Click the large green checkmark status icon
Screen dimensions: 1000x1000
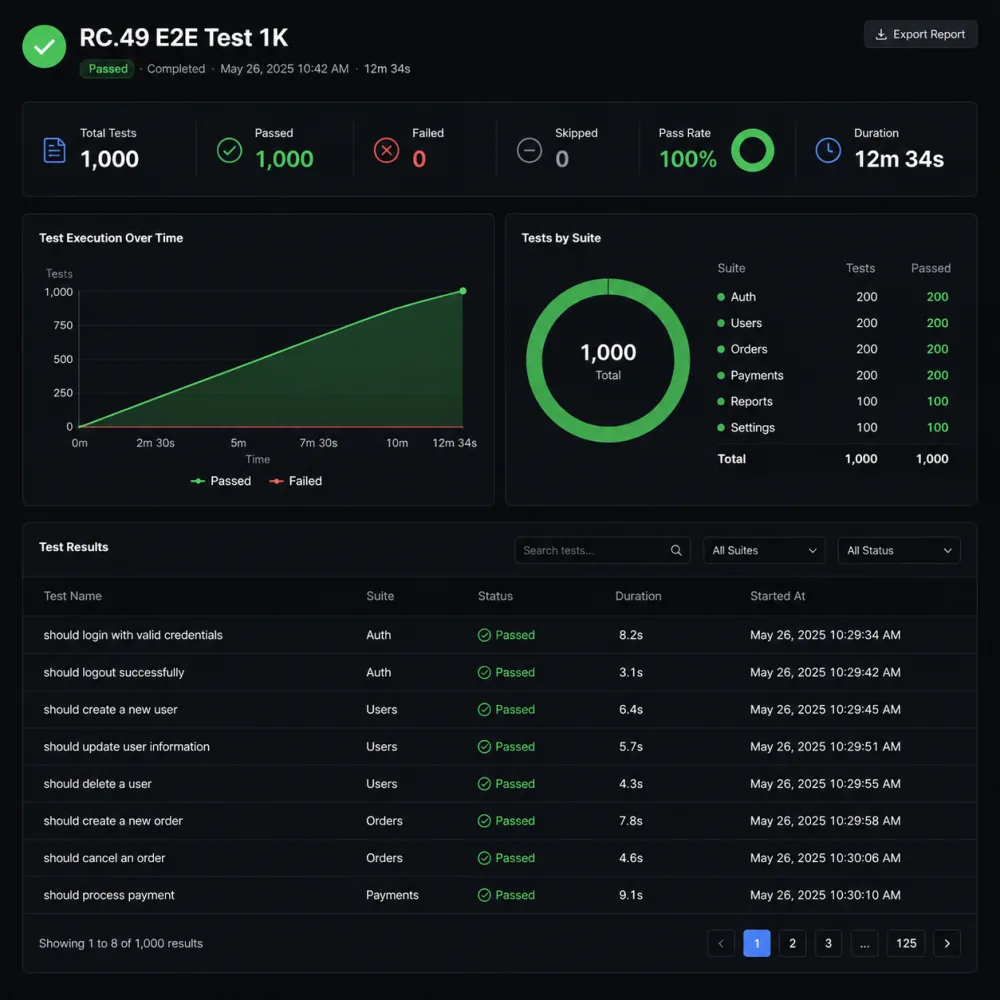44,47
